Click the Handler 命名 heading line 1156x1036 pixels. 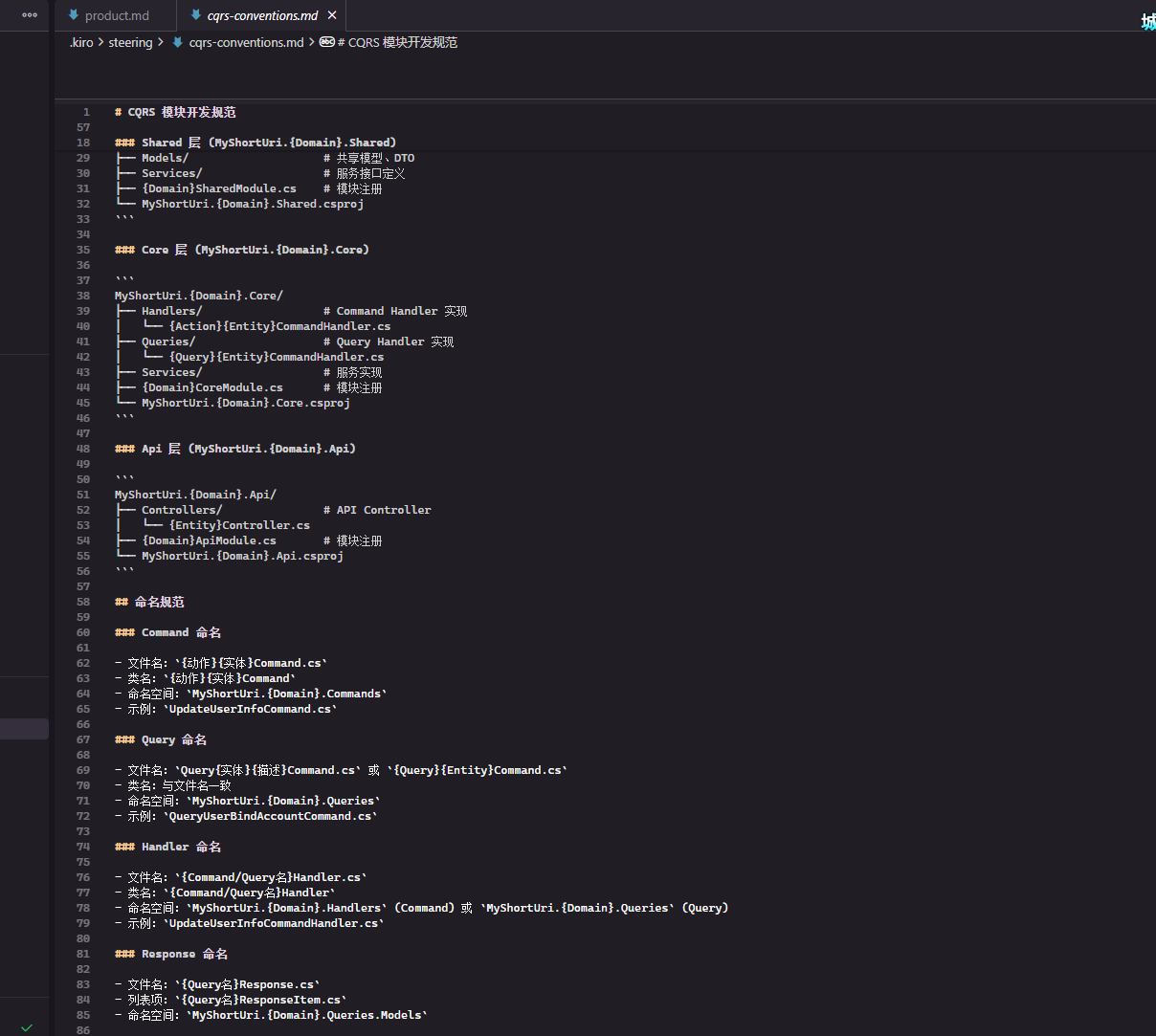click(181, 847)
